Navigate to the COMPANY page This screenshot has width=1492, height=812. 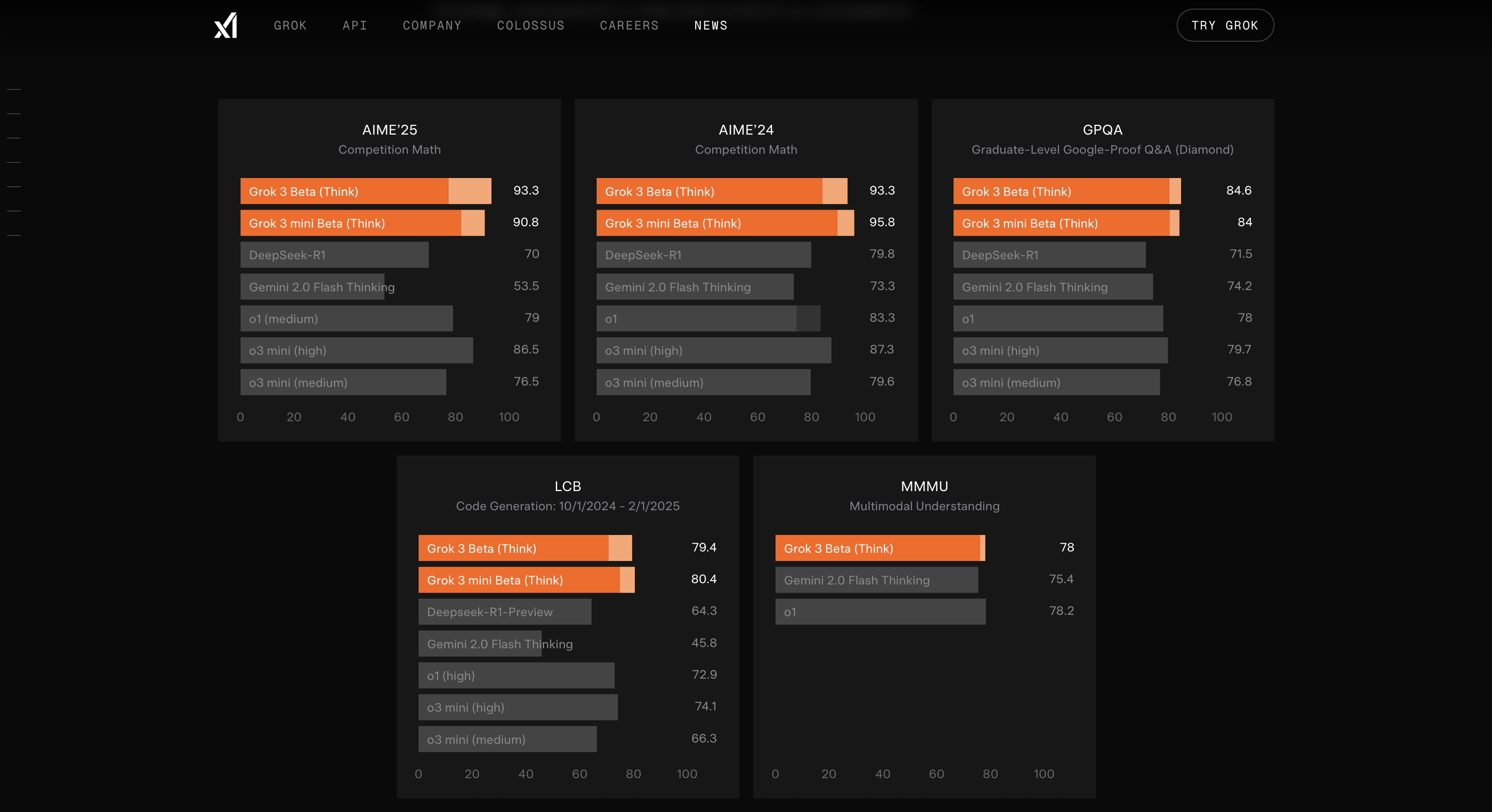tap(432, 25)
